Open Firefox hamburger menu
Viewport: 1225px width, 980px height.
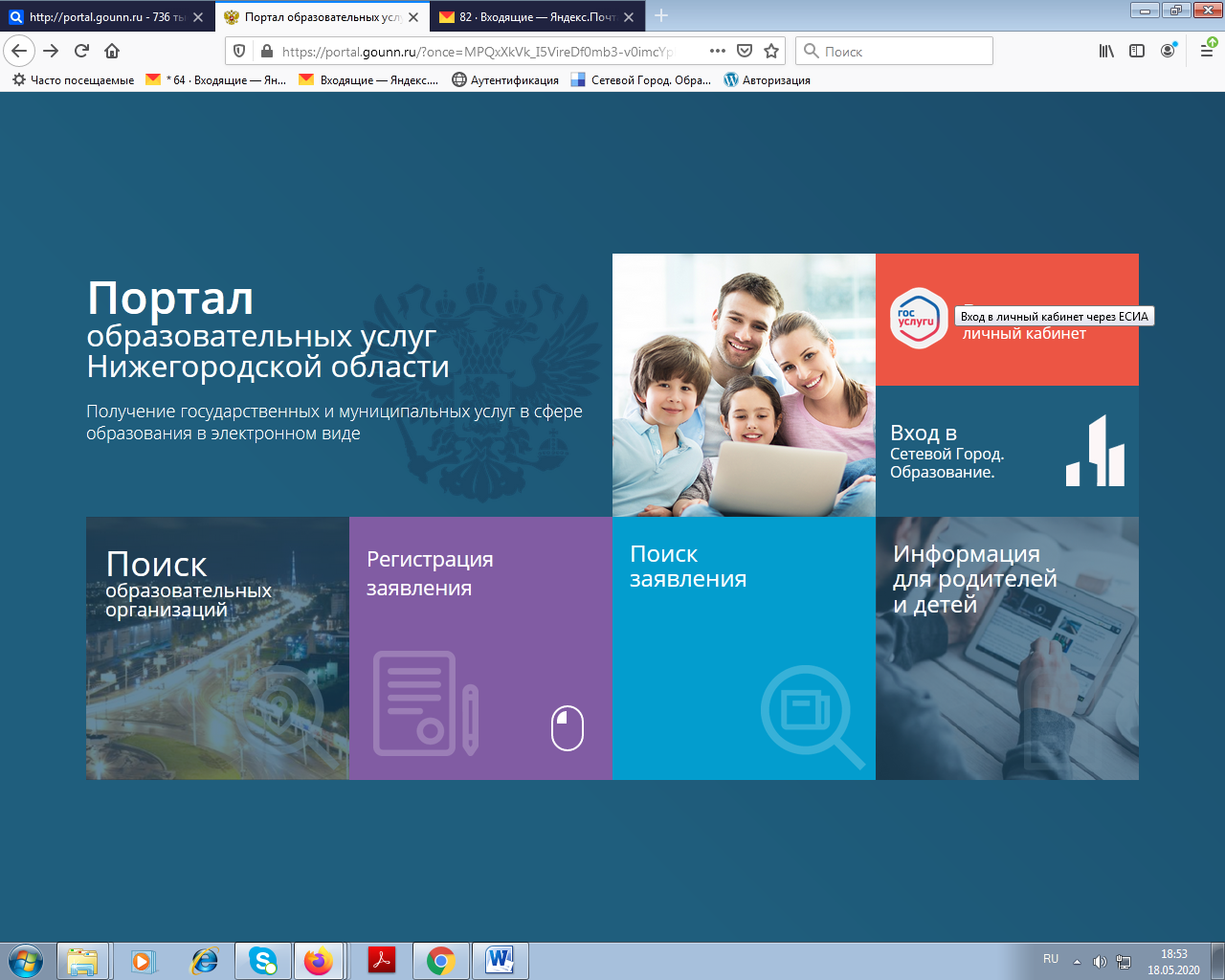[1207, 51]
